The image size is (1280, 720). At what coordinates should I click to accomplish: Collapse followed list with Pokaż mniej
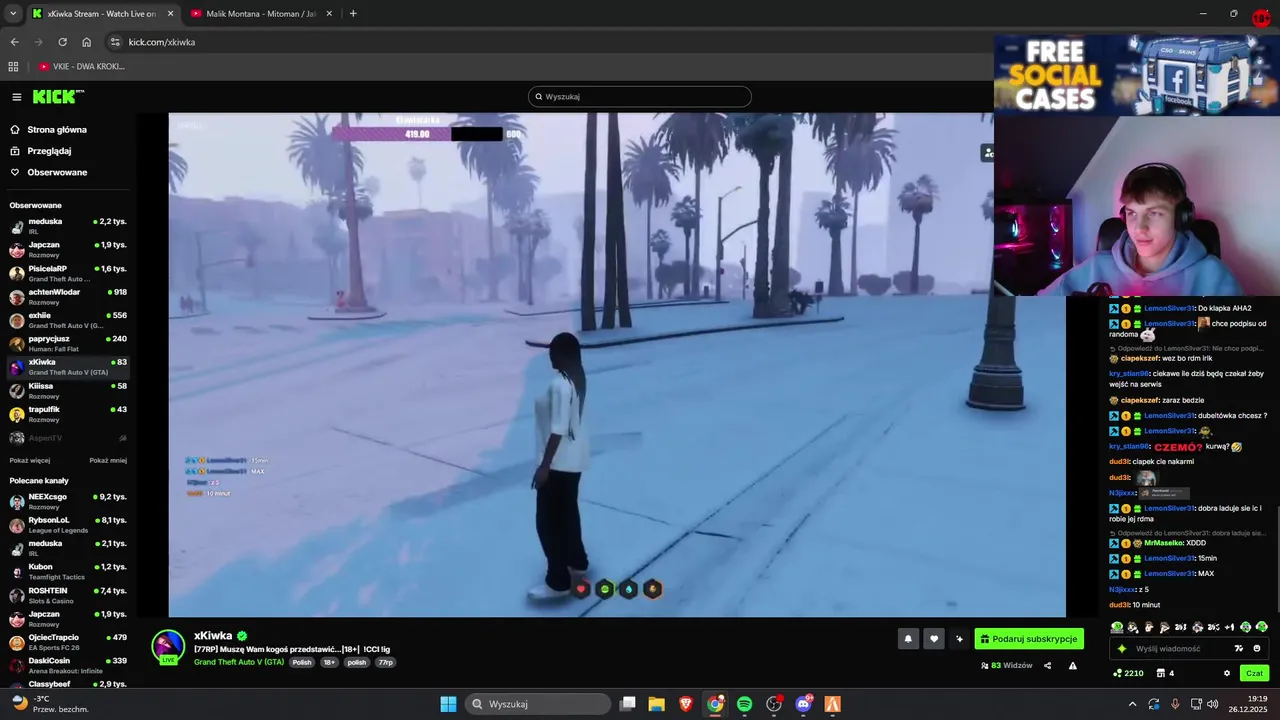click(x=108, y=461)
